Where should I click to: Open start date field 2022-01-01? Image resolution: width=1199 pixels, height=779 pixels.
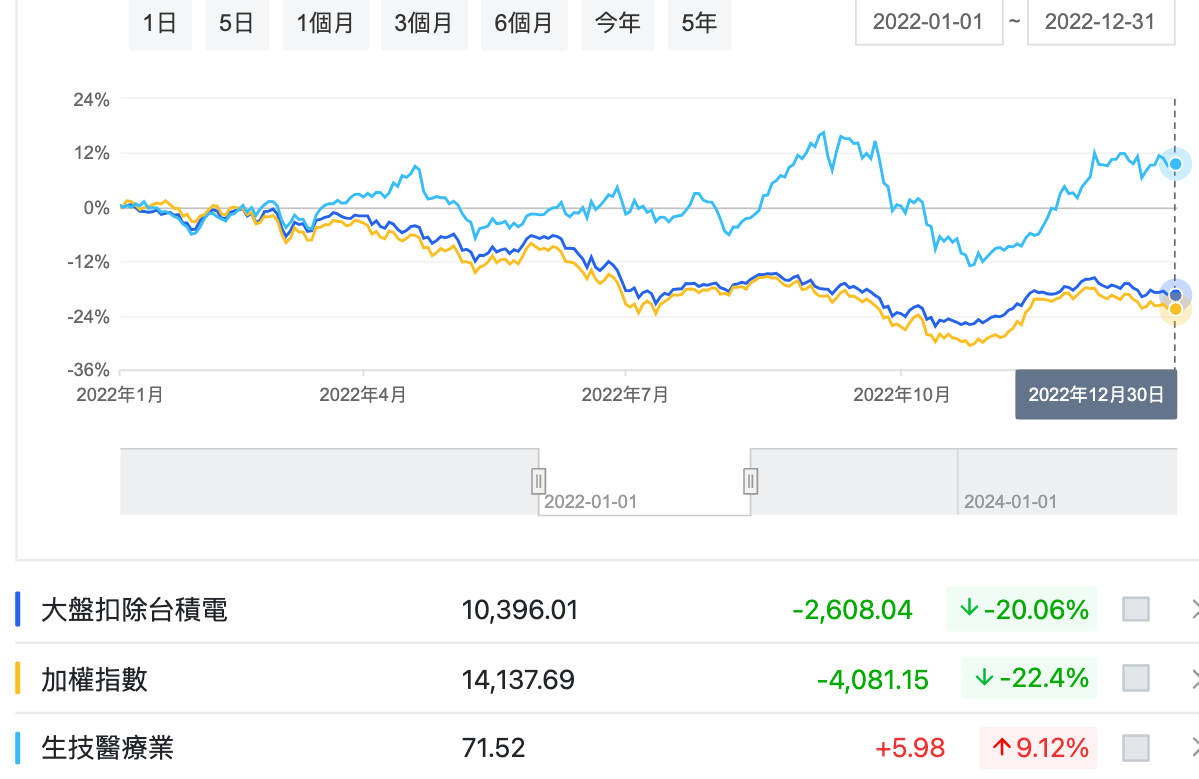(929, 22)
